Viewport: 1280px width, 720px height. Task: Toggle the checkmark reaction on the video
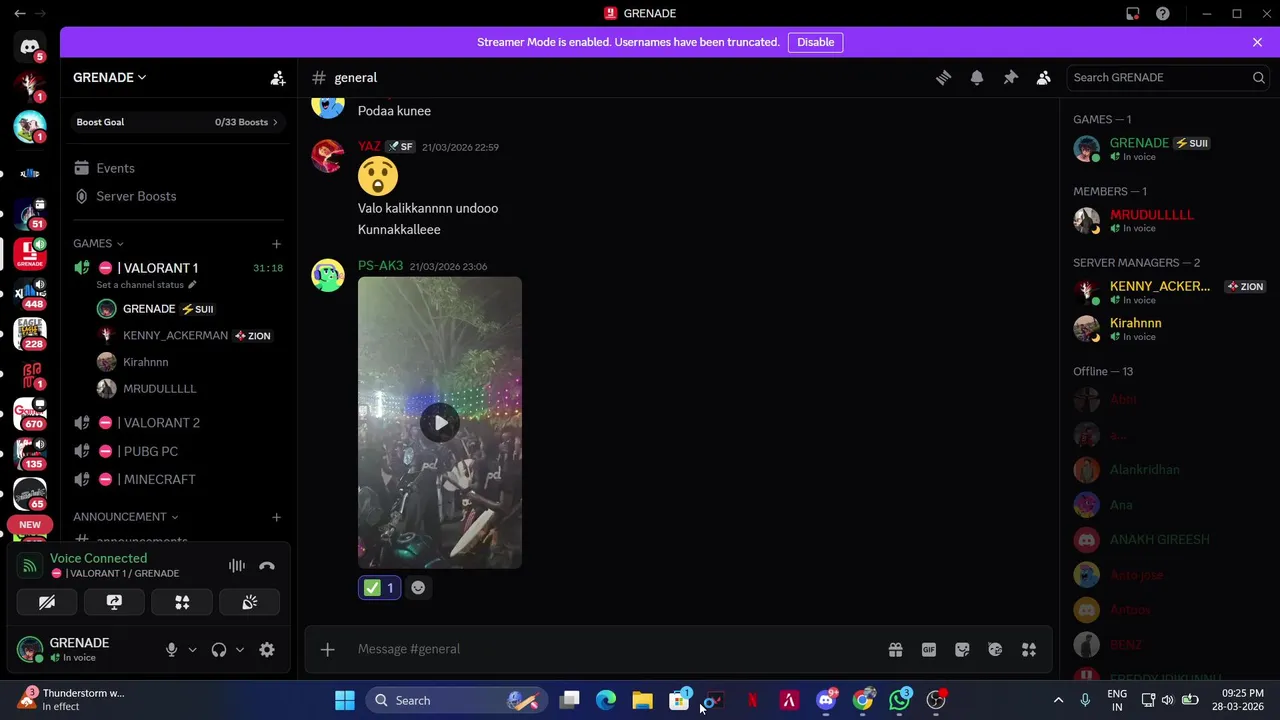379,588
